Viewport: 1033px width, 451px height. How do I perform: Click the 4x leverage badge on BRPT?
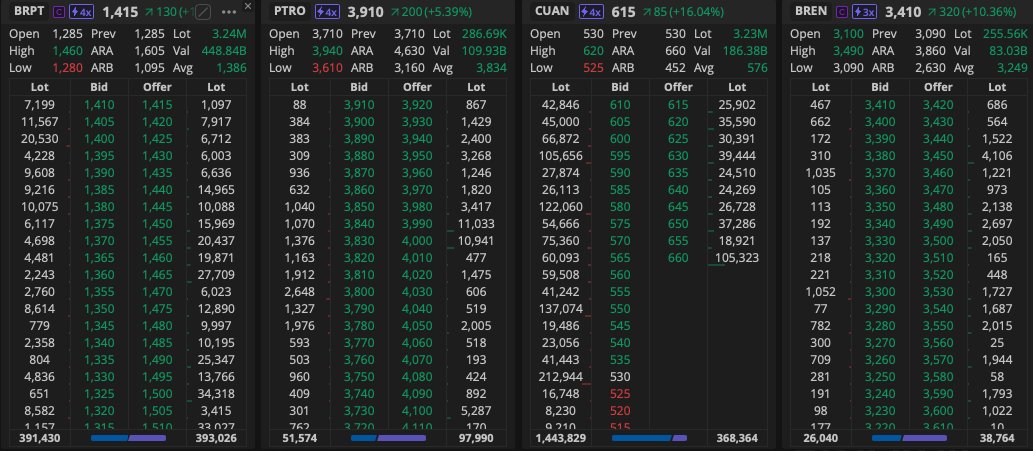pos(82,12)
